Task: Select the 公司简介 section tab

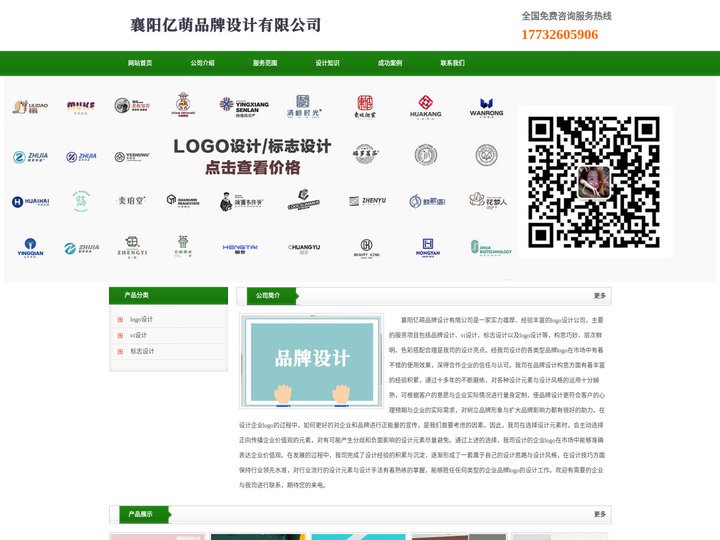Action: [x=271, y=296]
